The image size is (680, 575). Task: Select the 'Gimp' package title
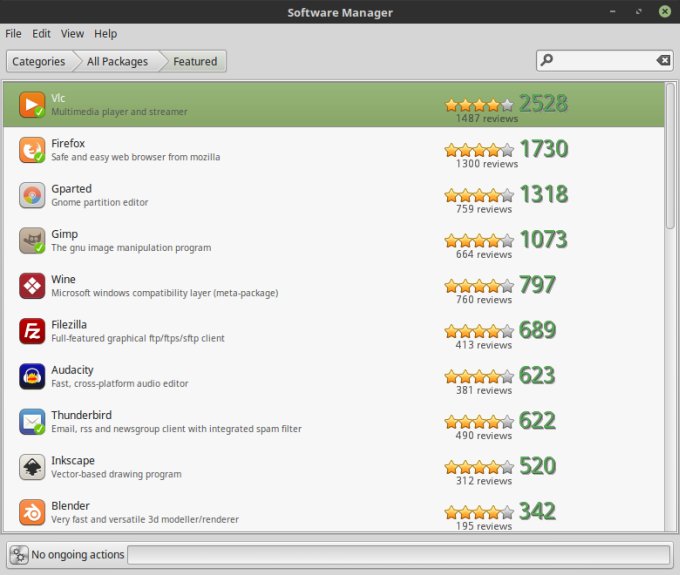(x=65, y=234)
